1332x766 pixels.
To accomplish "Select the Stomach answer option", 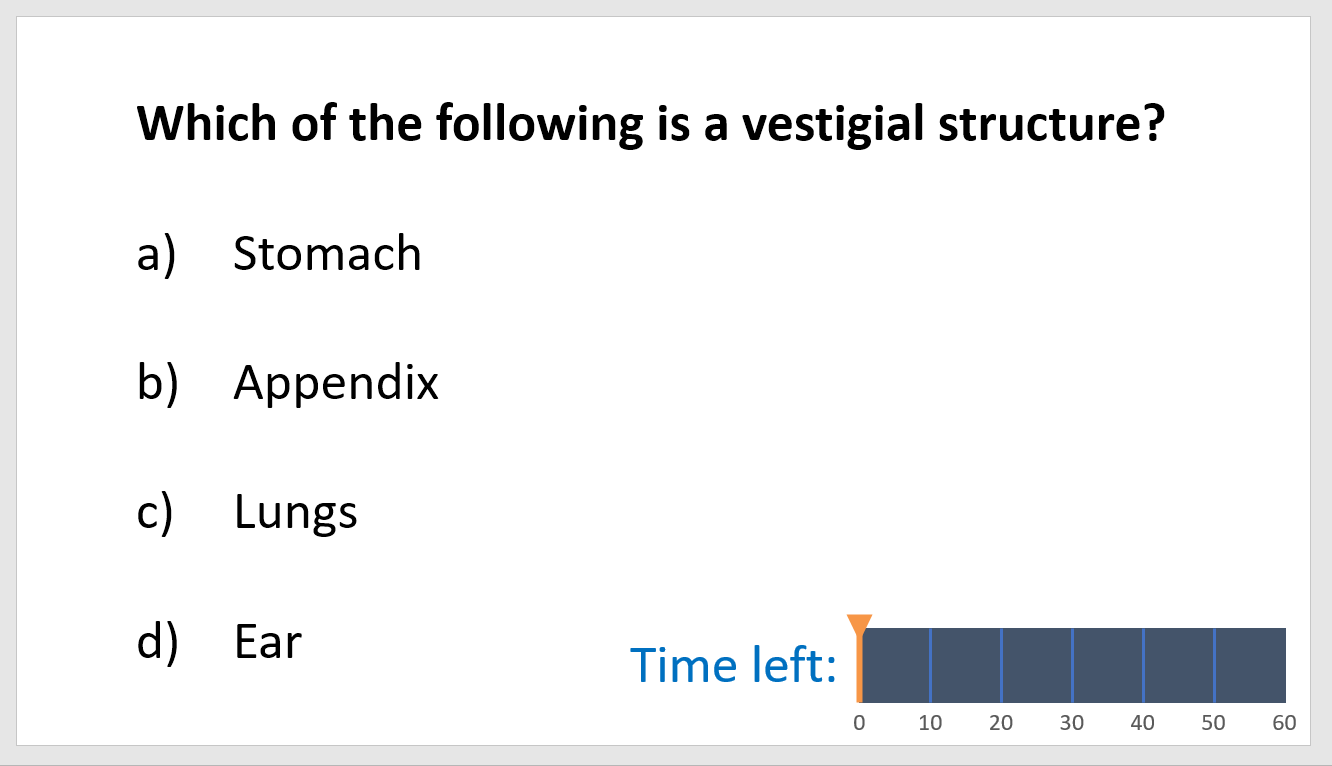I will pos(327,254).
